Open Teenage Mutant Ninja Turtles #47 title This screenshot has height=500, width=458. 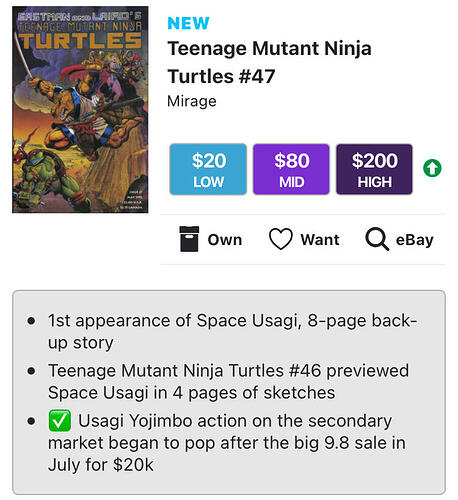269,62
